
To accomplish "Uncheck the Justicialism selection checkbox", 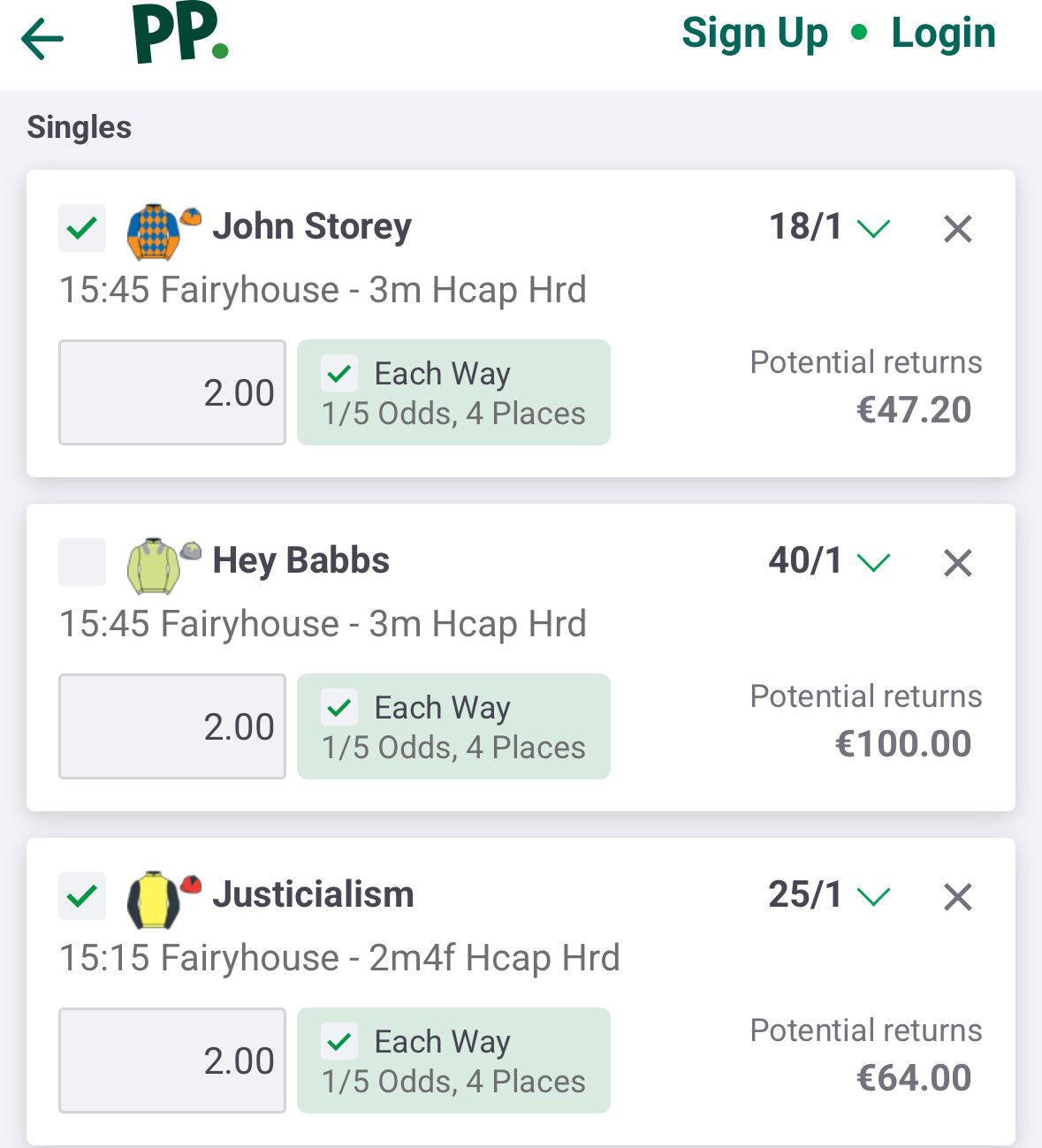I will 82,896.
